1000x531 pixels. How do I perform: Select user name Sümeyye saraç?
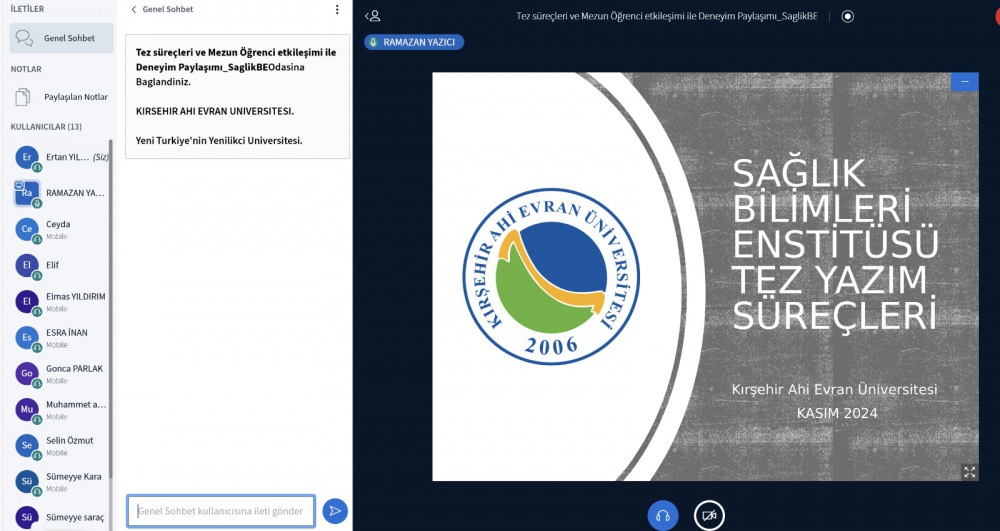(75, 518)
